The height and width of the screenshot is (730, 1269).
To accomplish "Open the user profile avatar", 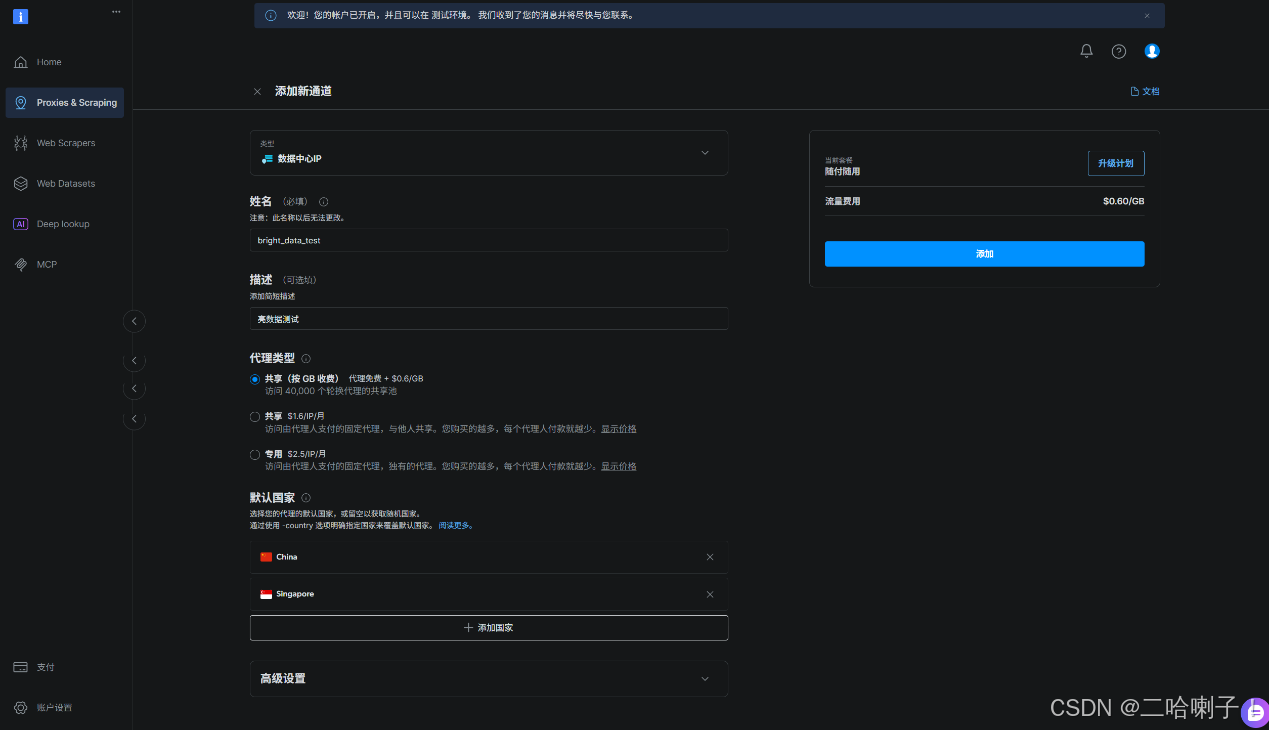I will tap(1152, 51).
